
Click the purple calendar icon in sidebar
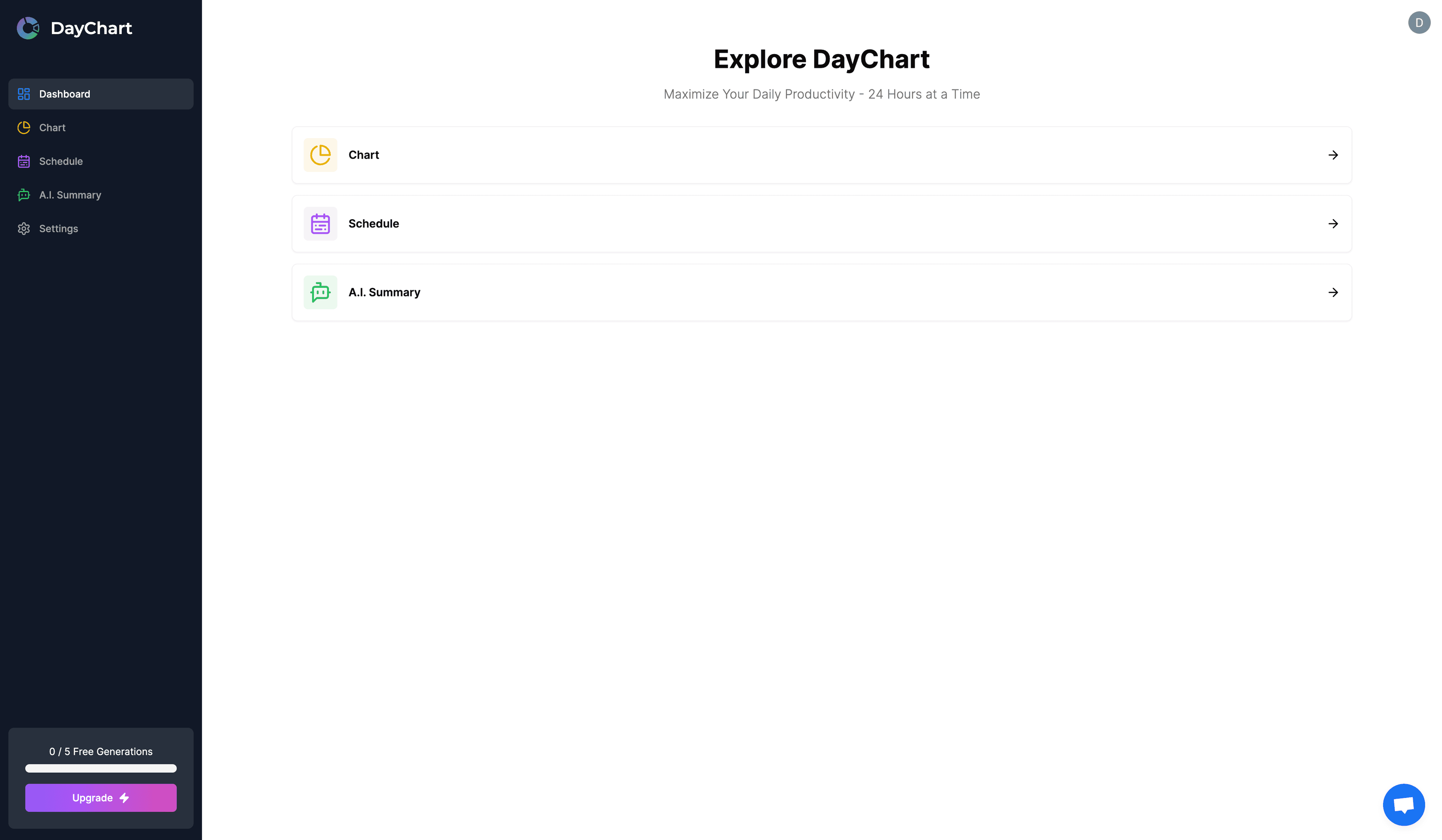[23, 161]
